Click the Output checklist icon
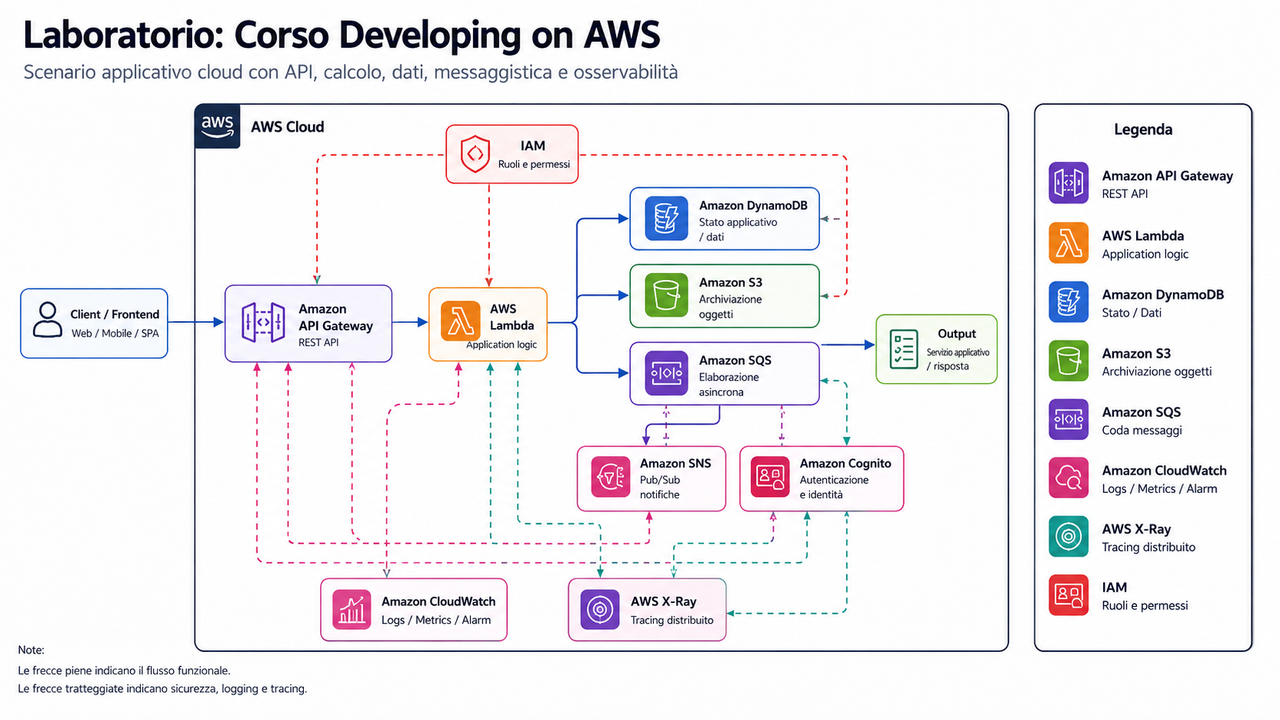Viewport: 1280px width, 720px height. coord(904,348)
